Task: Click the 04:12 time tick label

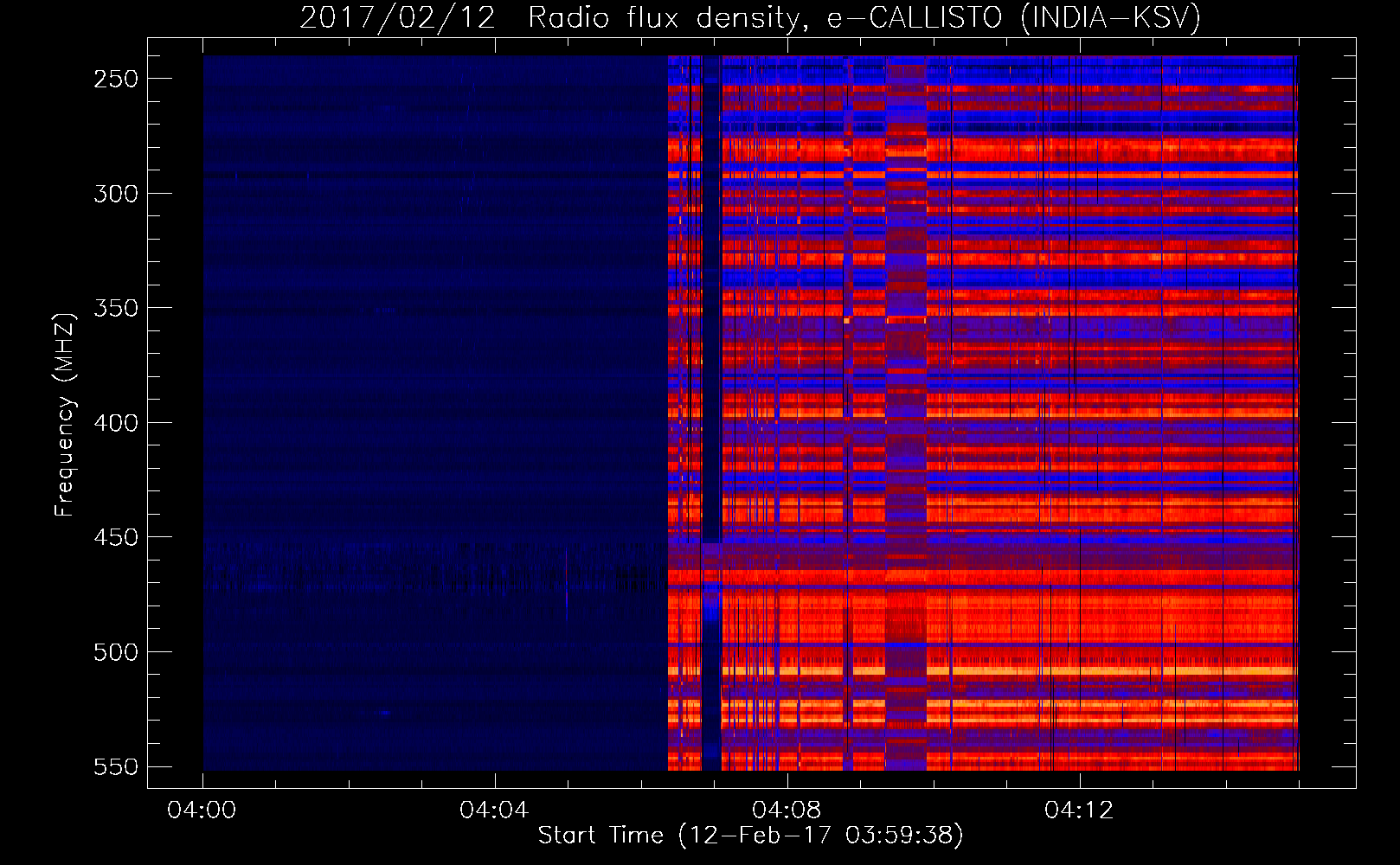Action: pyautogui.click(x=1079, y=811)
